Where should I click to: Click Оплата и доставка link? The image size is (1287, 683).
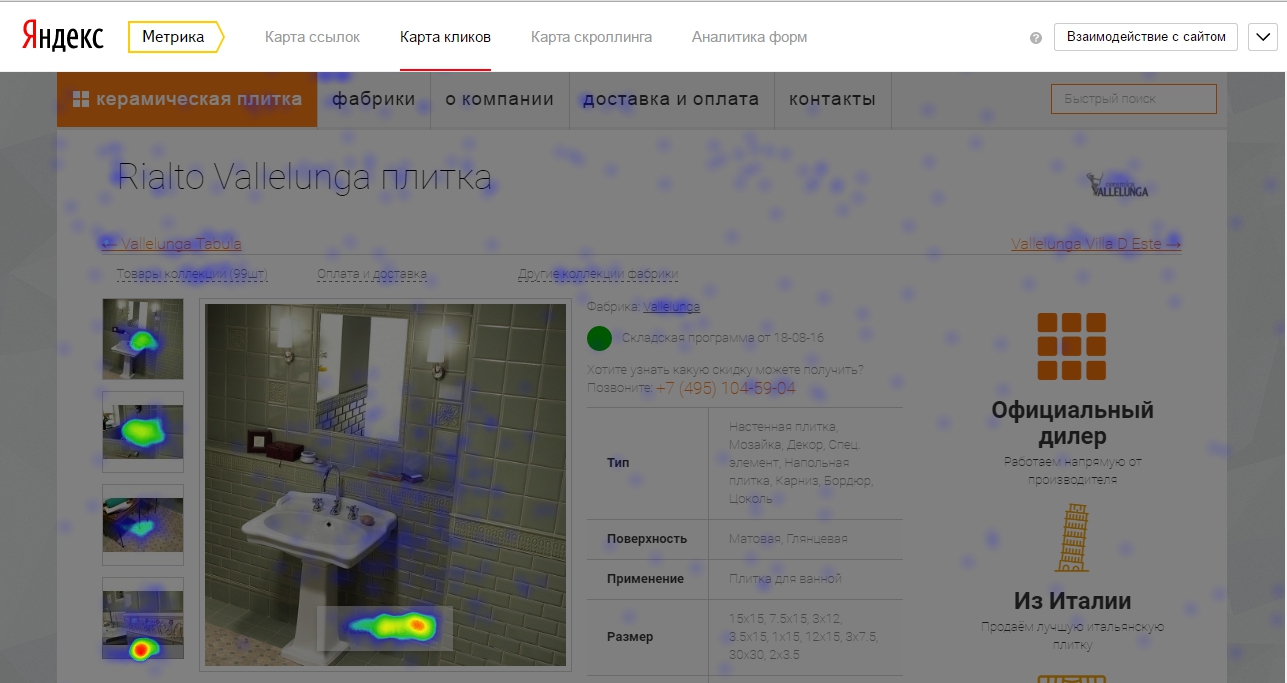click(372, 274)
